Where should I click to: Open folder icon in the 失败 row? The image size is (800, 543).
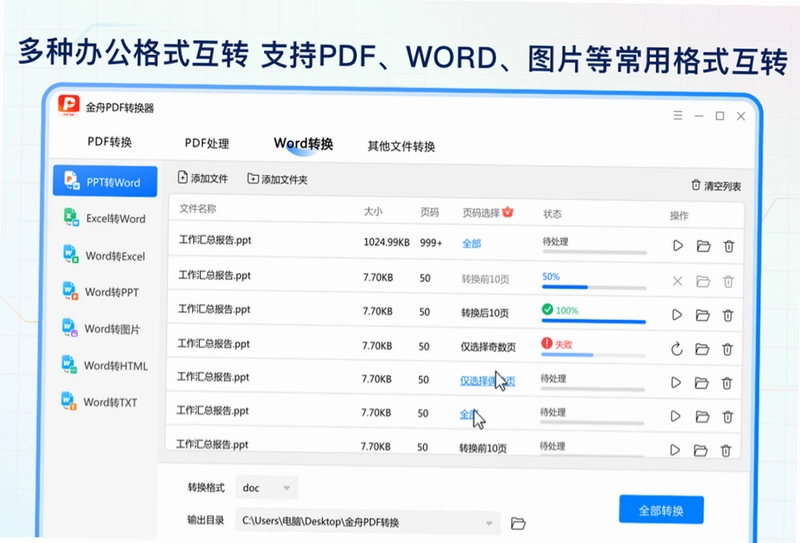point(702,349)
